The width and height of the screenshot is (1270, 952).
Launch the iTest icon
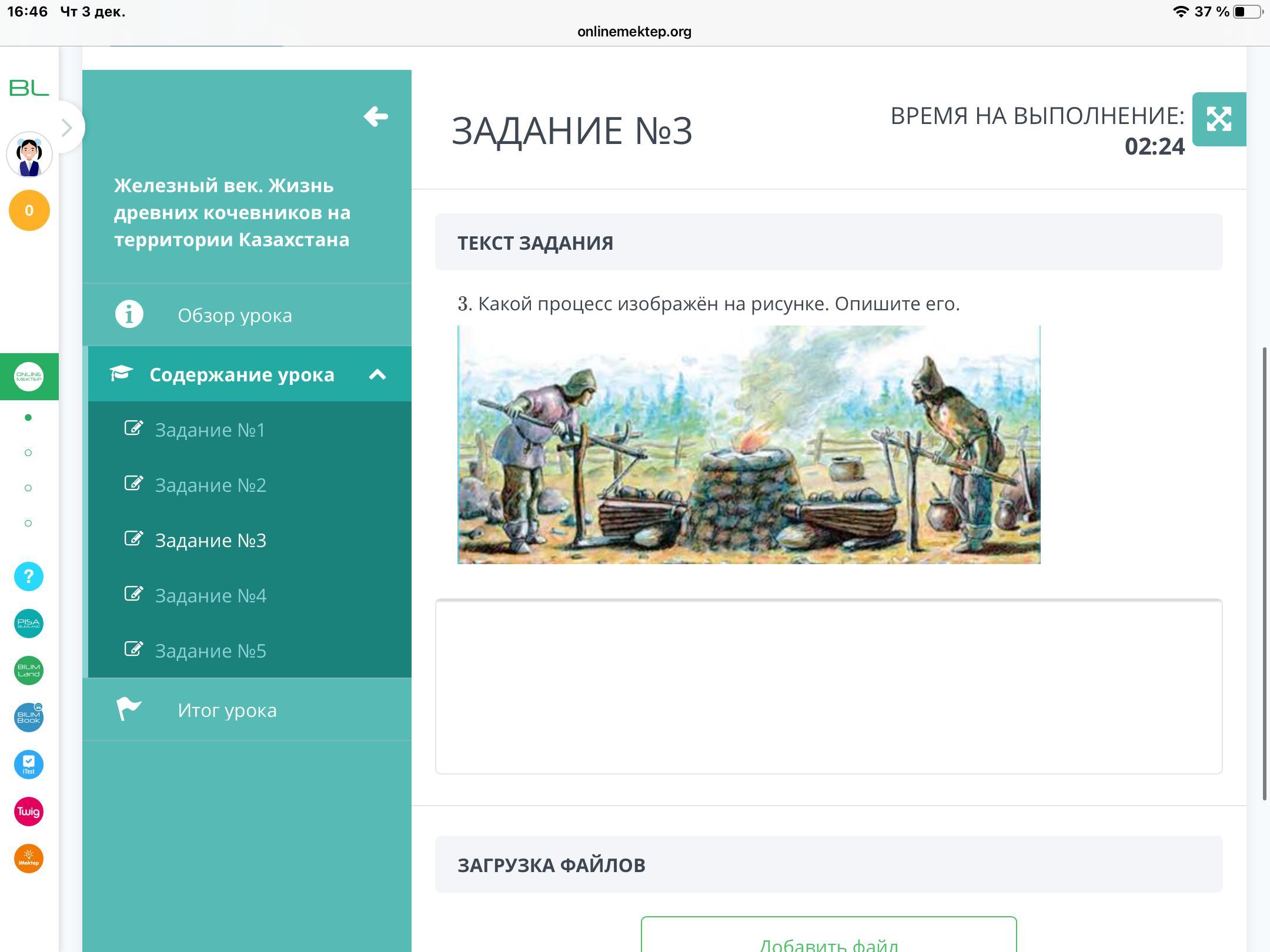click(x=29, y=765)
